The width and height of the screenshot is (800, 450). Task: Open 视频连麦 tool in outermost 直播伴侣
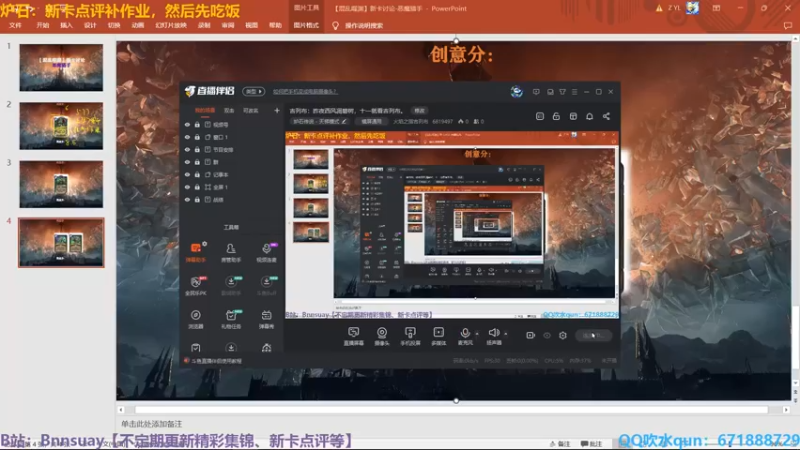(x=266, y=252)
